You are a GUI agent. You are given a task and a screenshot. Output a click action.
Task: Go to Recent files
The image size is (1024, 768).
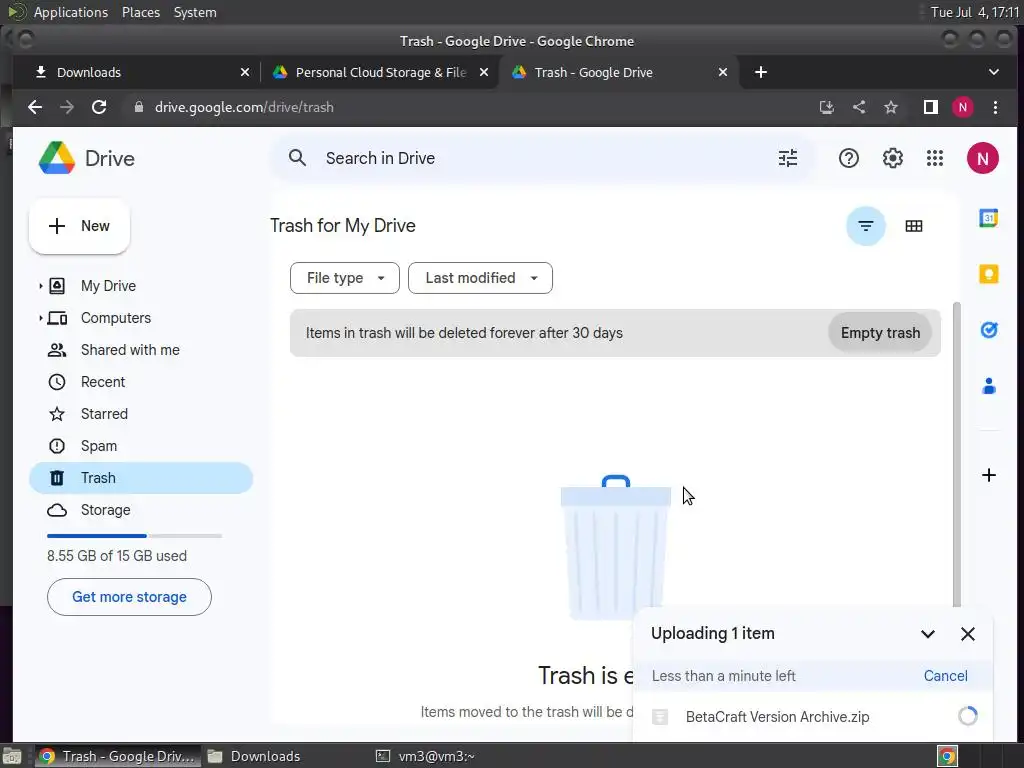tap(103, 382)
